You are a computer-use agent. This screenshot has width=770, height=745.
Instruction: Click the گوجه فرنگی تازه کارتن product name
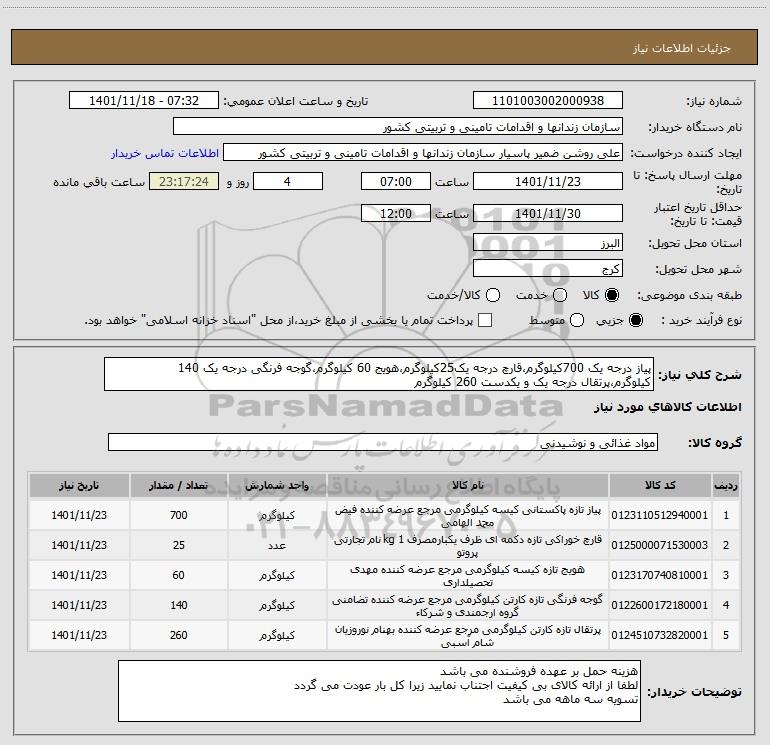click(468, 606)
